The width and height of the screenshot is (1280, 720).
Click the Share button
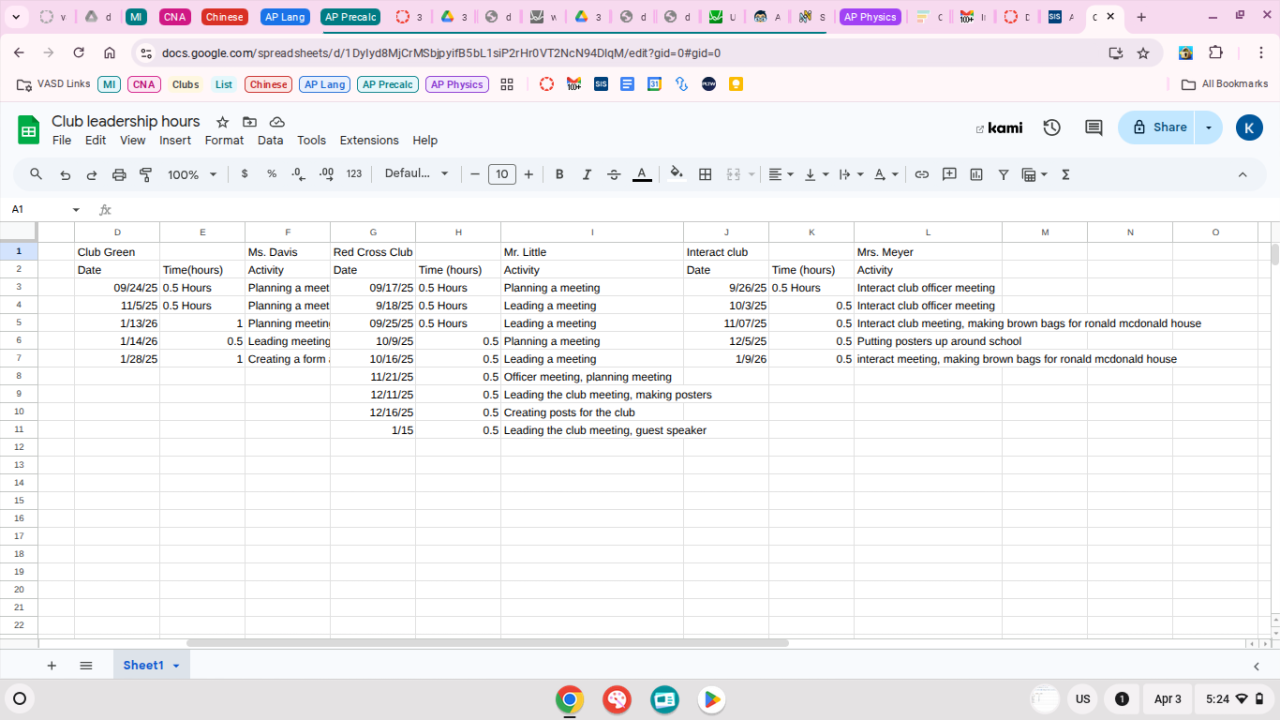[x=1158, y=128]
